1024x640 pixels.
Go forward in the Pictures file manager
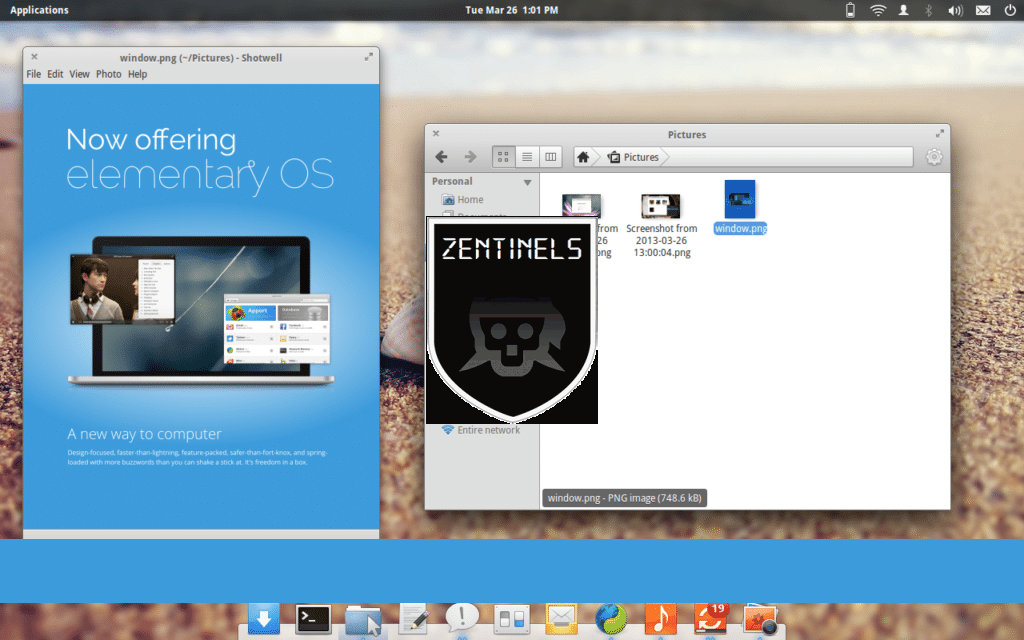pos(470,157)
